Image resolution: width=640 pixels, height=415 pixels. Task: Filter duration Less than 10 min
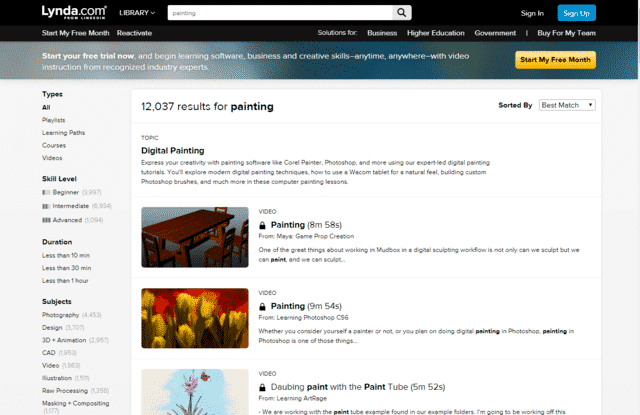point(66,255)
